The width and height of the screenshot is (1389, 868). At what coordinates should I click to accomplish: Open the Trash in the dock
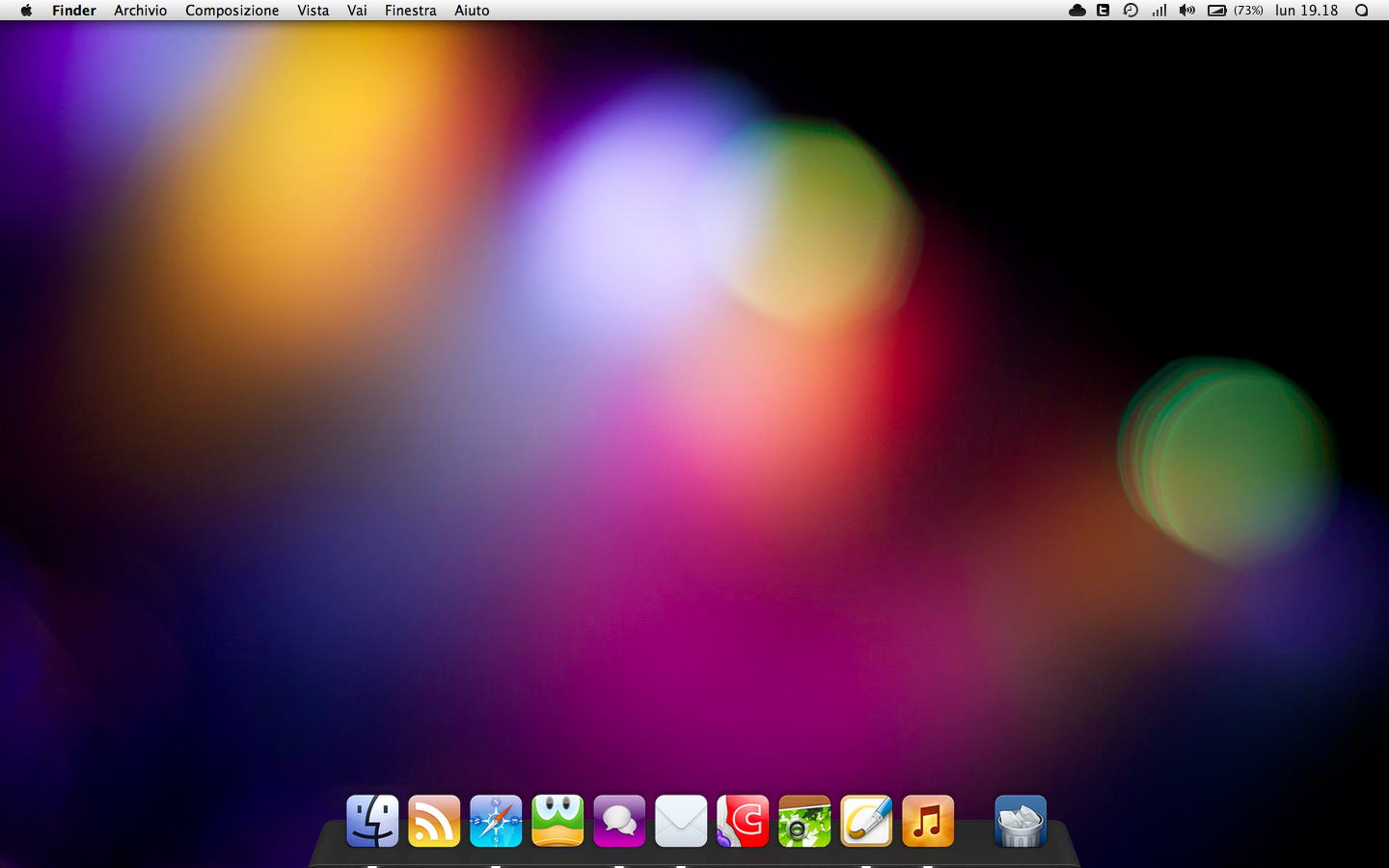(1021, 821)
